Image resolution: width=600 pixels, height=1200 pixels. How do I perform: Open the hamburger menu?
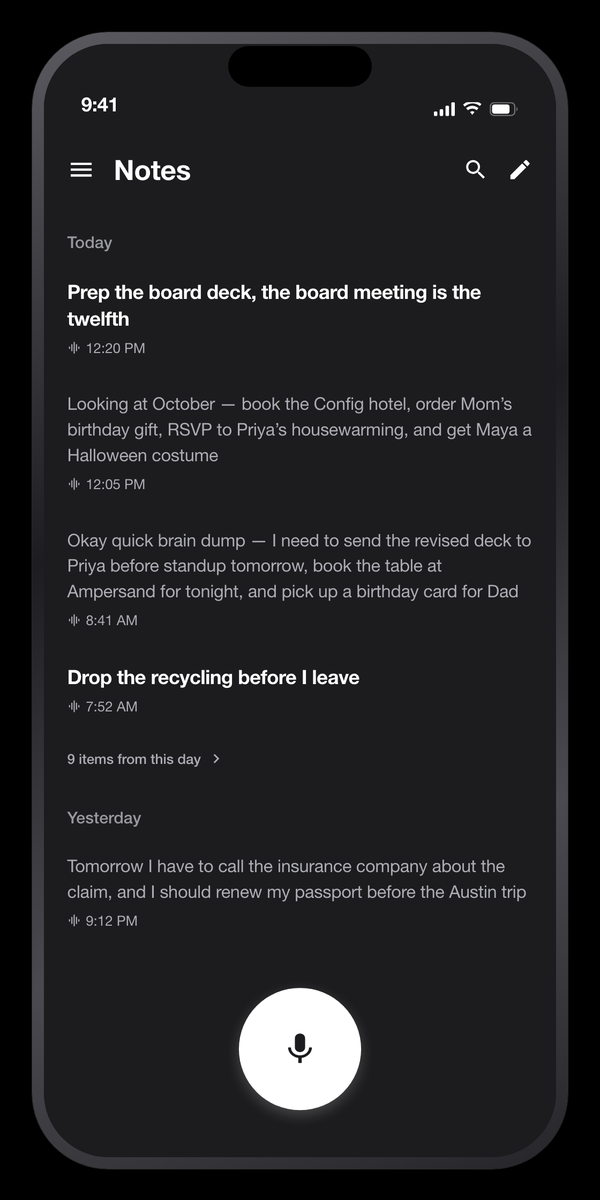[81, 170]
